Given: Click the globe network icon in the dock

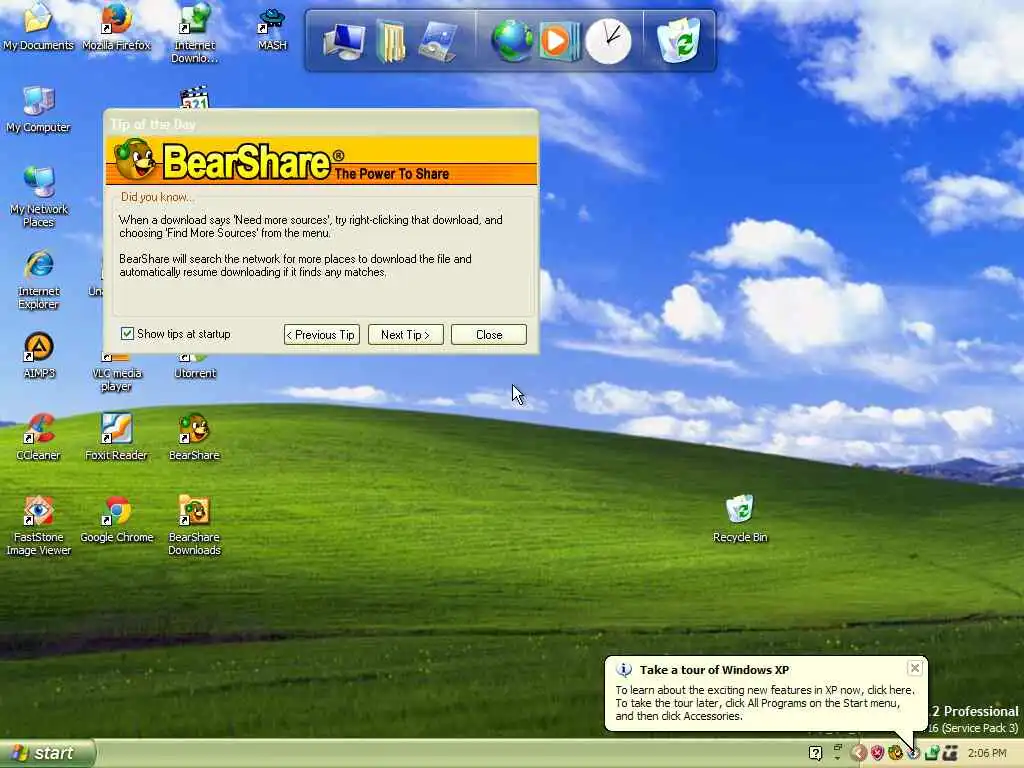Looking at the screenshot, I should click(x=511, y=41).
